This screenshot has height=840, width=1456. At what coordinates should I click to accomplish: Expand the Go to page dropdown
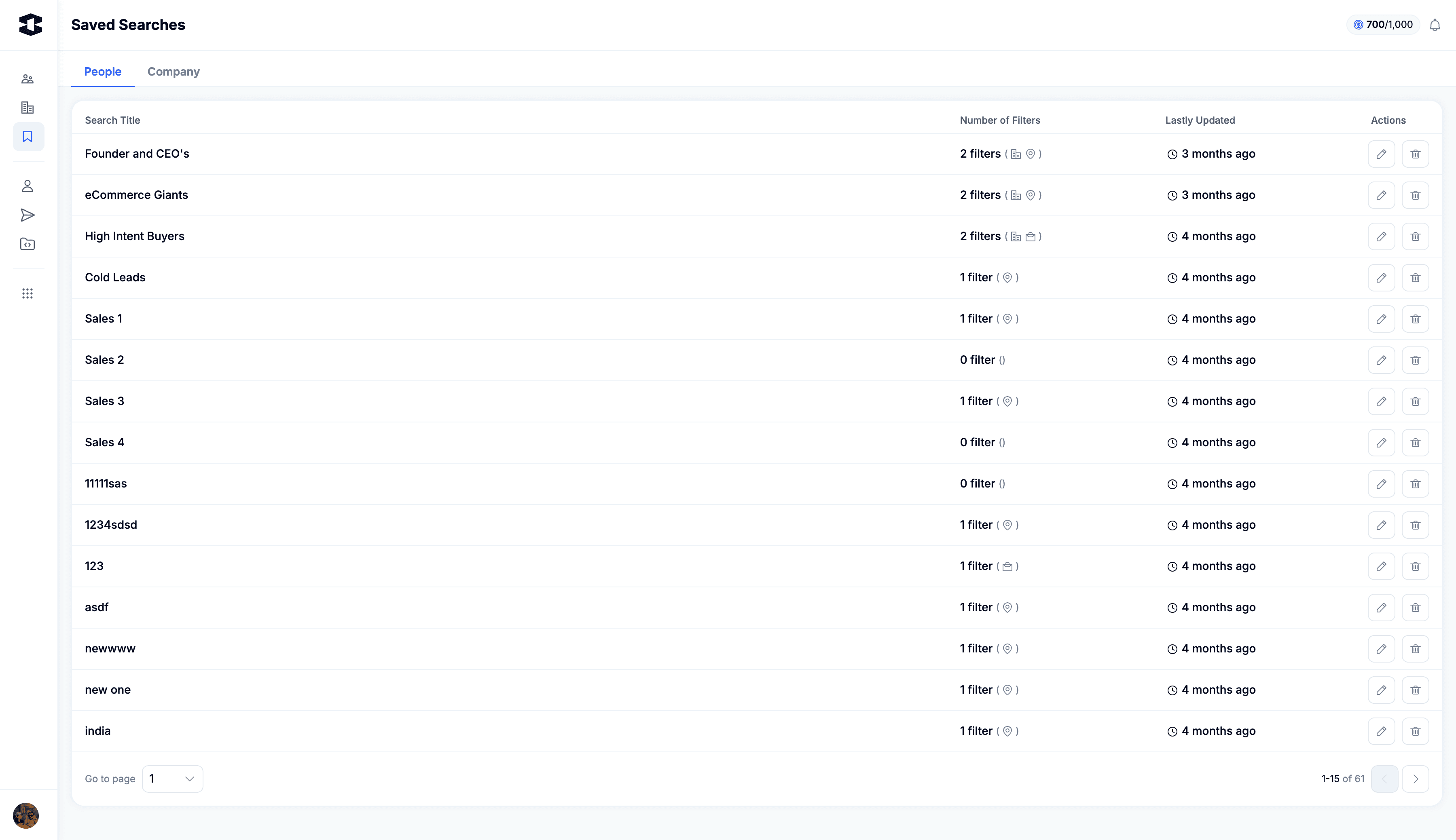point(172,779)
